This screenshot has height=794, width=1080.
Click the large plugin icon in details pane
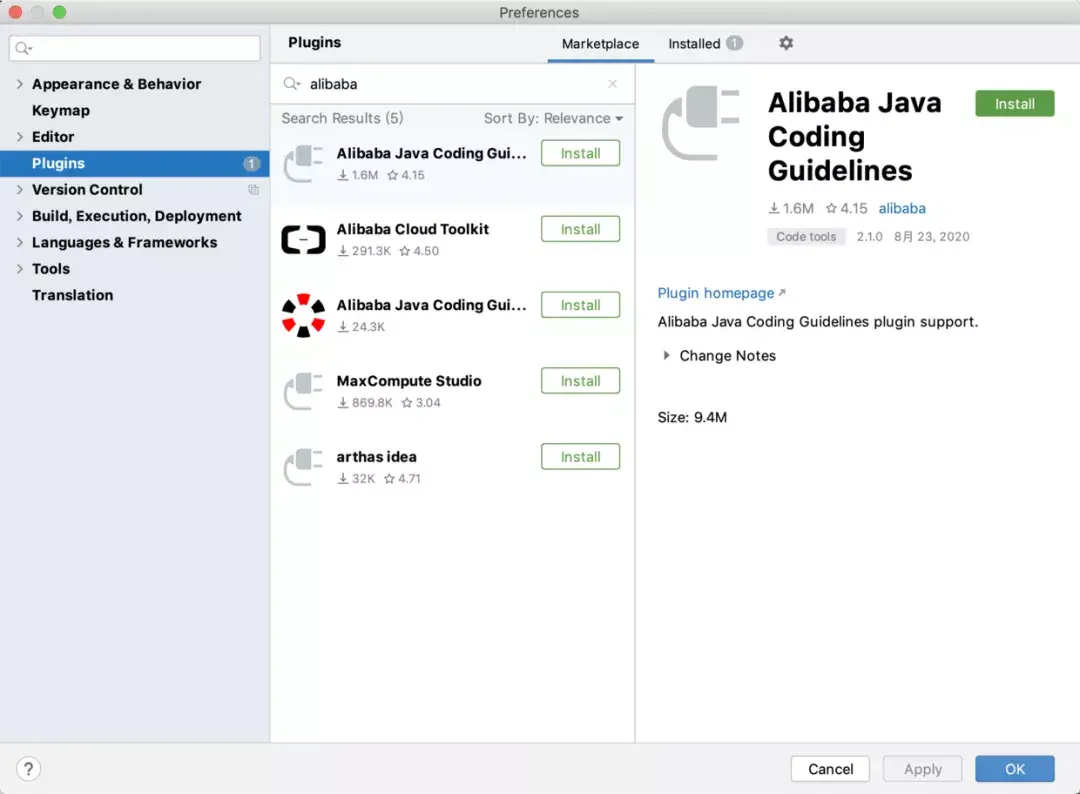[700, 123]
